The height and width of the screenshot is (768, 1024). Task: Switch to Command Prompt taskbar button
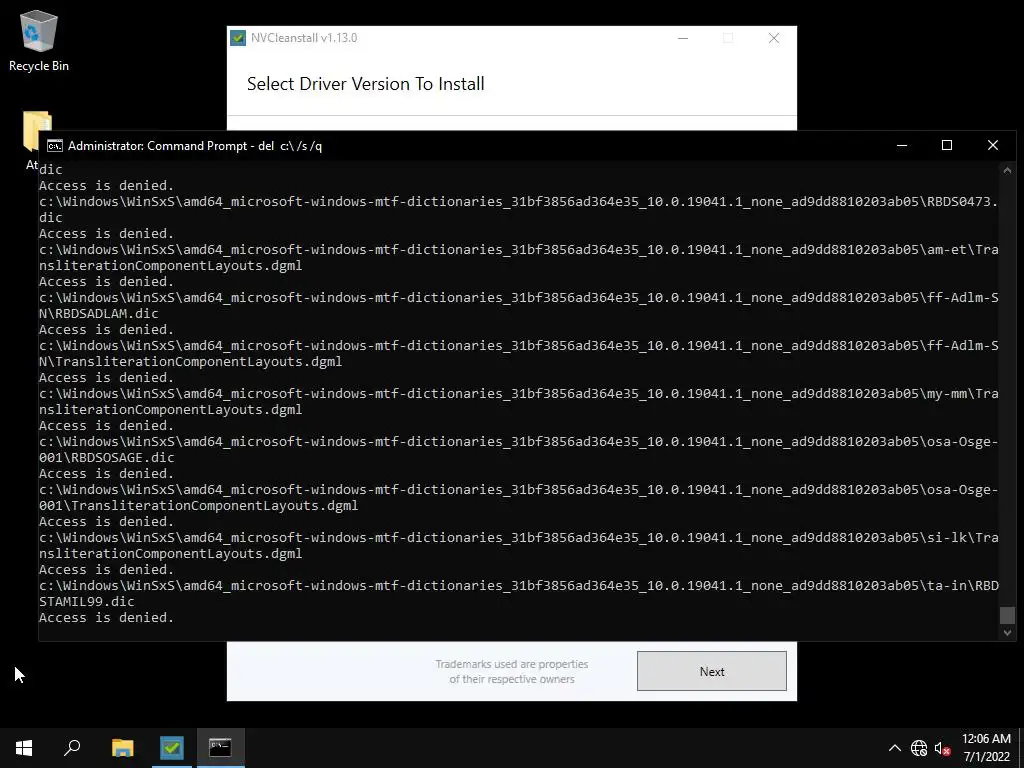(x=220, y=748)
